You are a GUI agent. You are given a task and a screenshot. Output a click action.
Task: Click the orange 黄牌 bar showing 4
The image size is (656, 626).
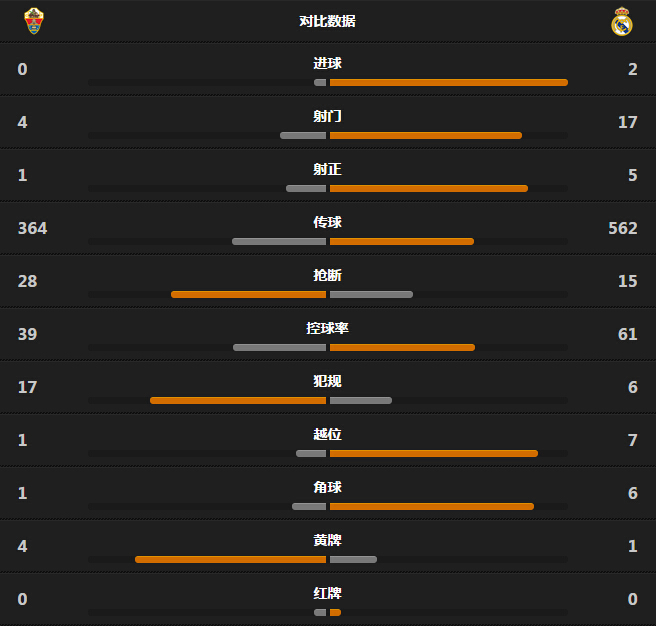(x=231, y=559)
